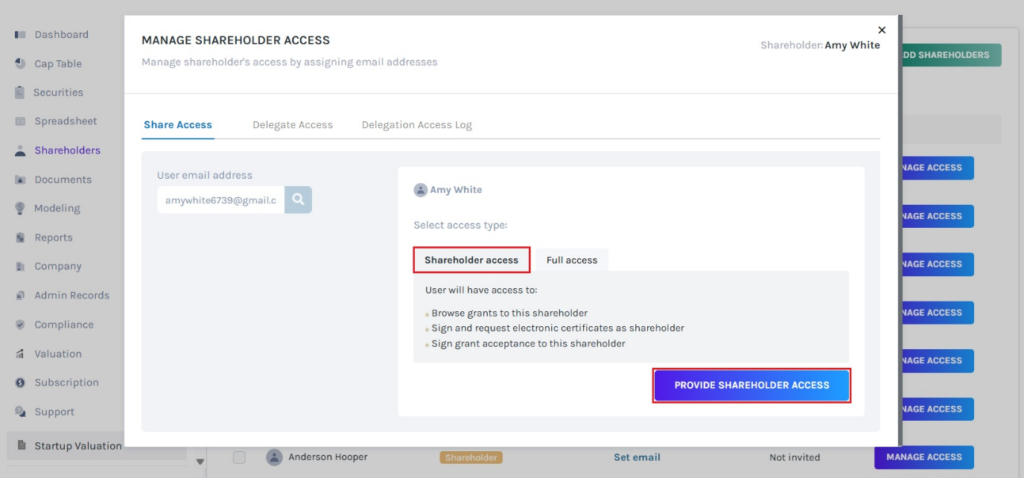
Task: Open the Dashboard sidebar icon
Action: tap(20, 35)
